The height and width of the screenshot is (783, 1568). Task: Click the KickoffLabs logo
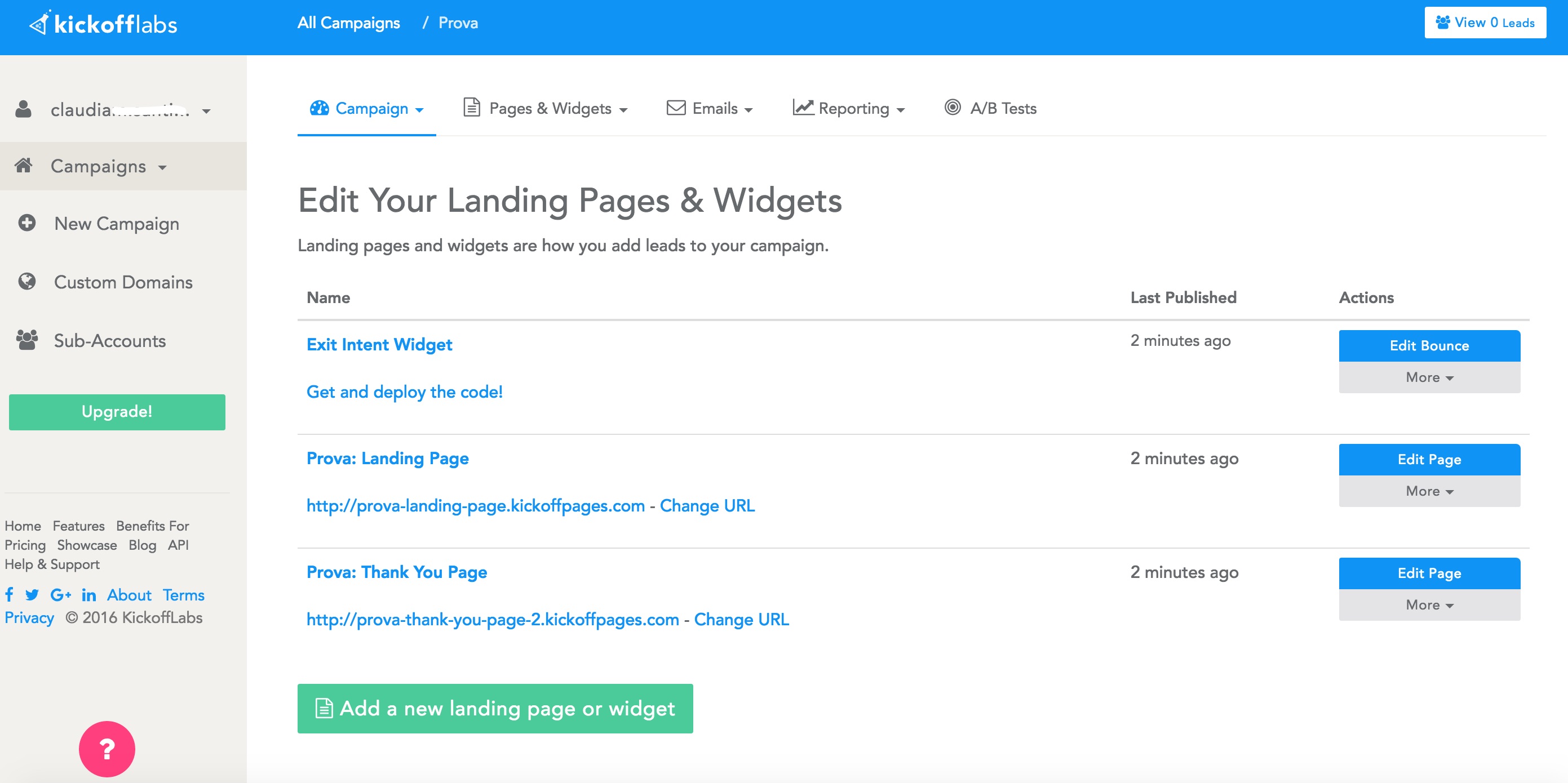point(104,24)
